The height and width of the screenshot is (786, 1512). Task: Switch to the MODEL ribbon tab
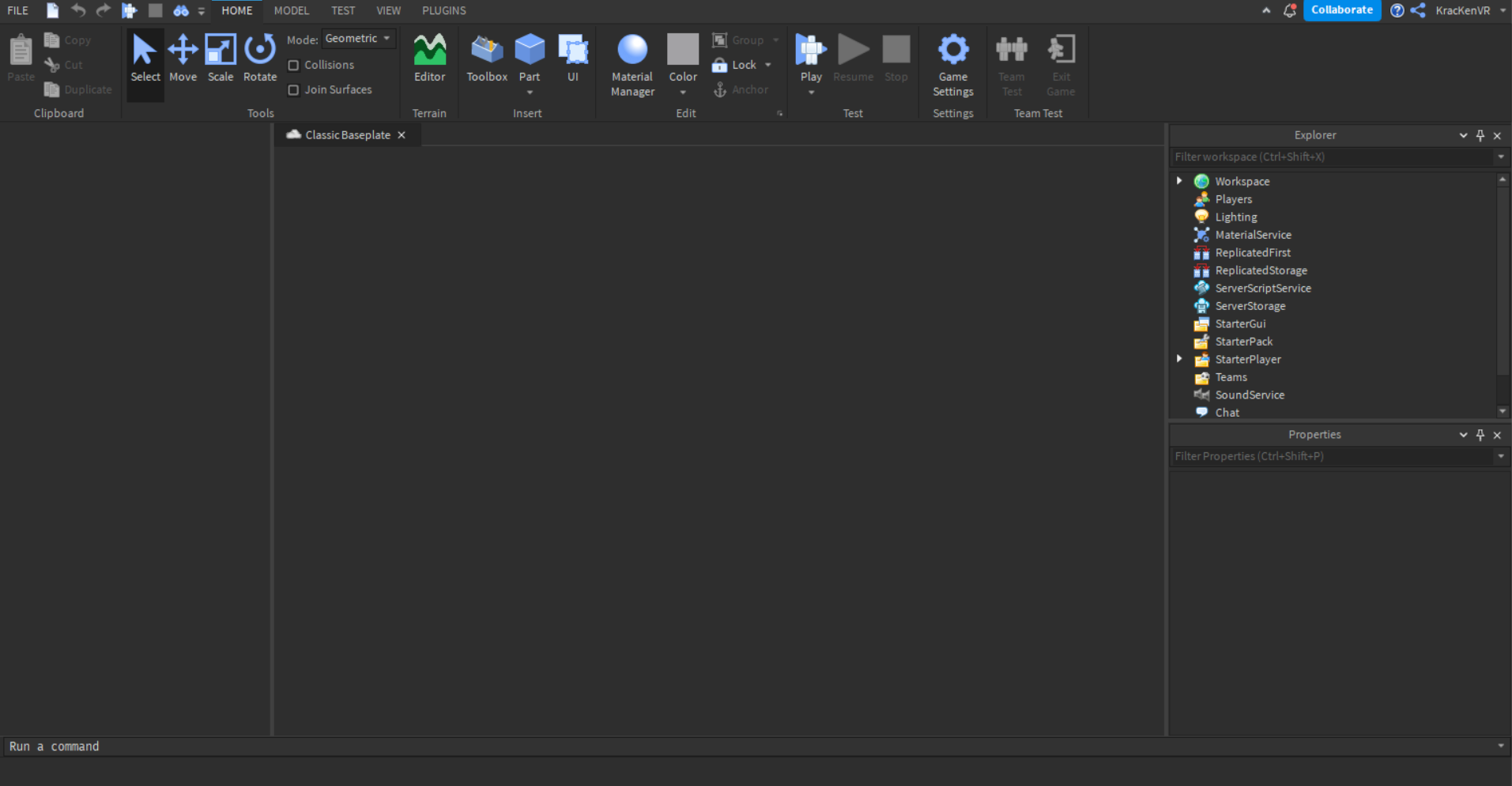pyautogui.click(x=292, y=10)
